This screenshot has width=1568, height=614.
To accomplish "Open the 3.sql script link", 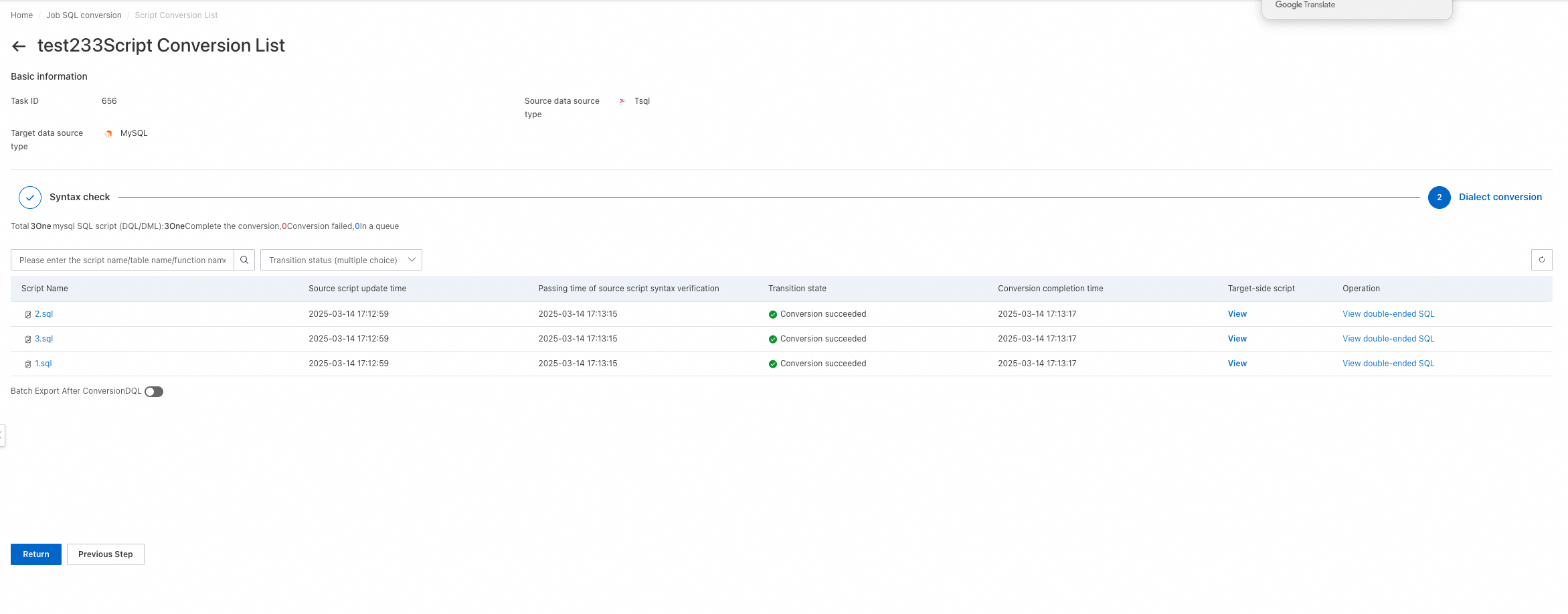I will coord(43,339).
